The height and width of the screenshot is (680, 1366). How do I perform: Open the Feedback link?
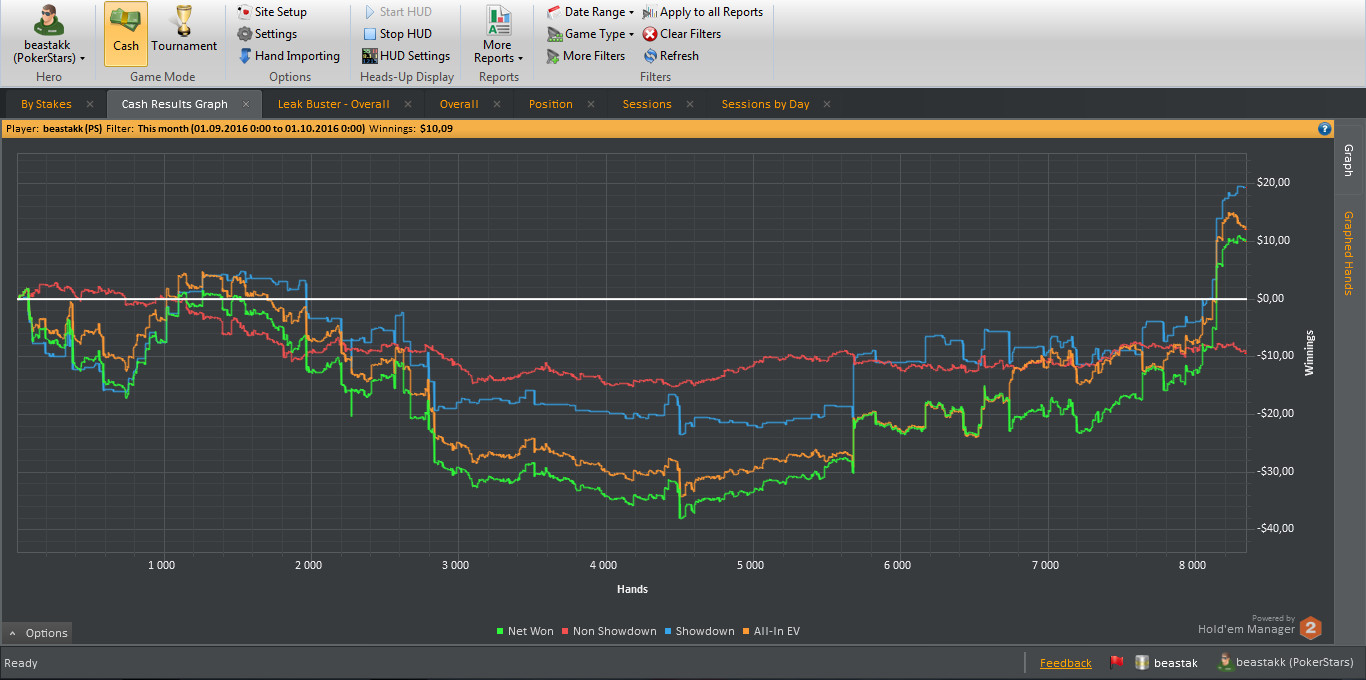1066,663
